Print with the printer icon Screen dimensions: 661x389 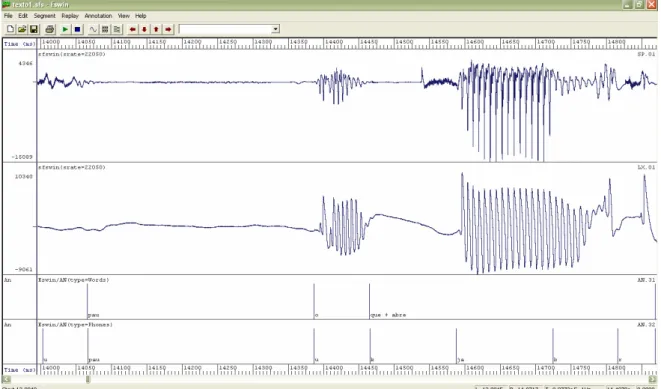tap(50, 29)
